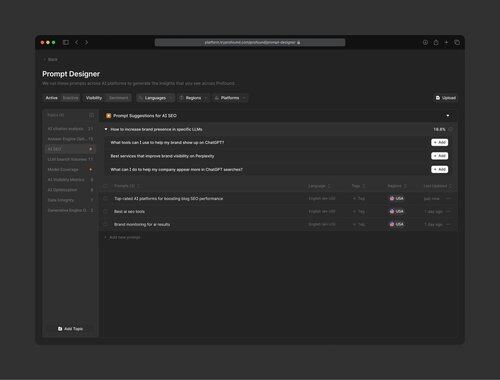Viewport: 500px width, 380px height.
Task: Switch to the Inactive tab
Action: [x=70, y=98]
